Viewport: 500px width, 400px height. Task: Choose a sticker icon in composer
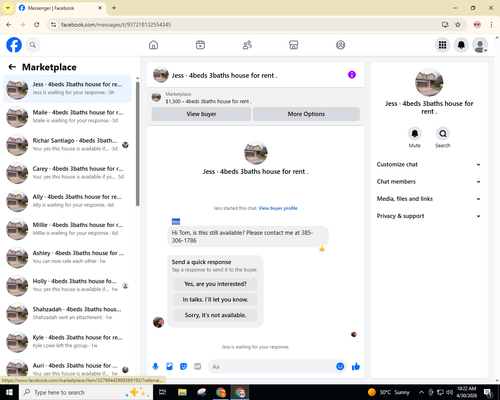[183, 367]
